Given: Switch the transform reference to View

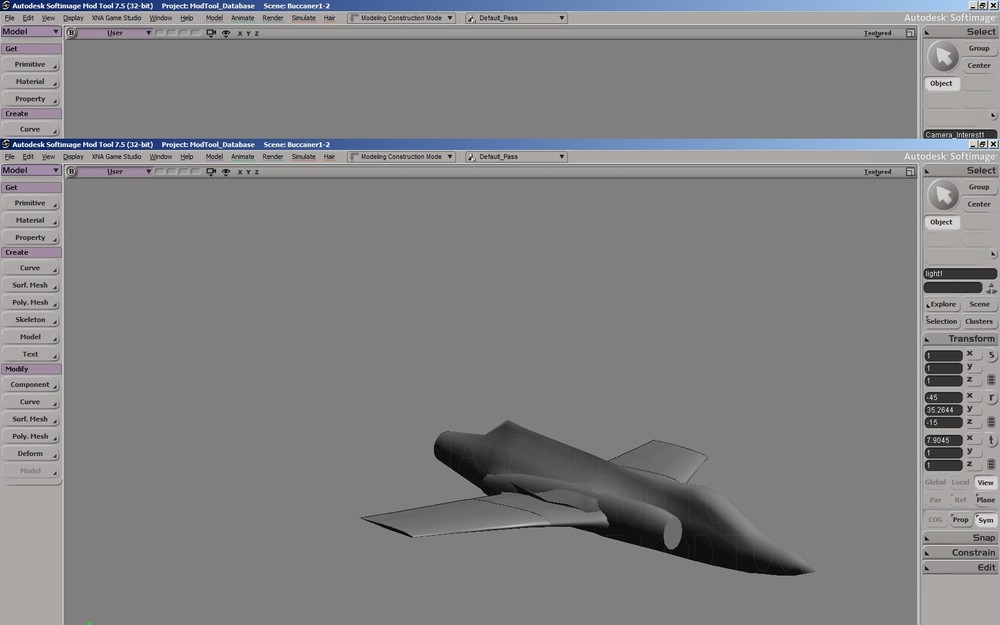Looking at the screenshot, I should click(986, 483).
